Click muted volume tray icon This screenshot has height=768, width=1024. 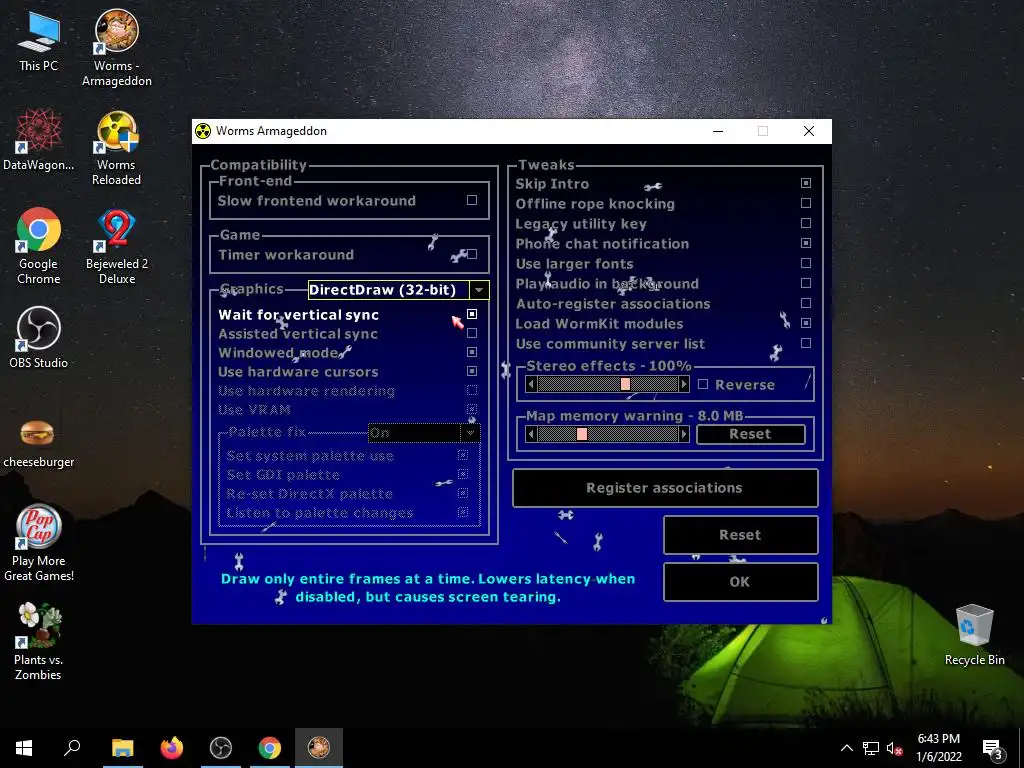(x=894, y=748)
